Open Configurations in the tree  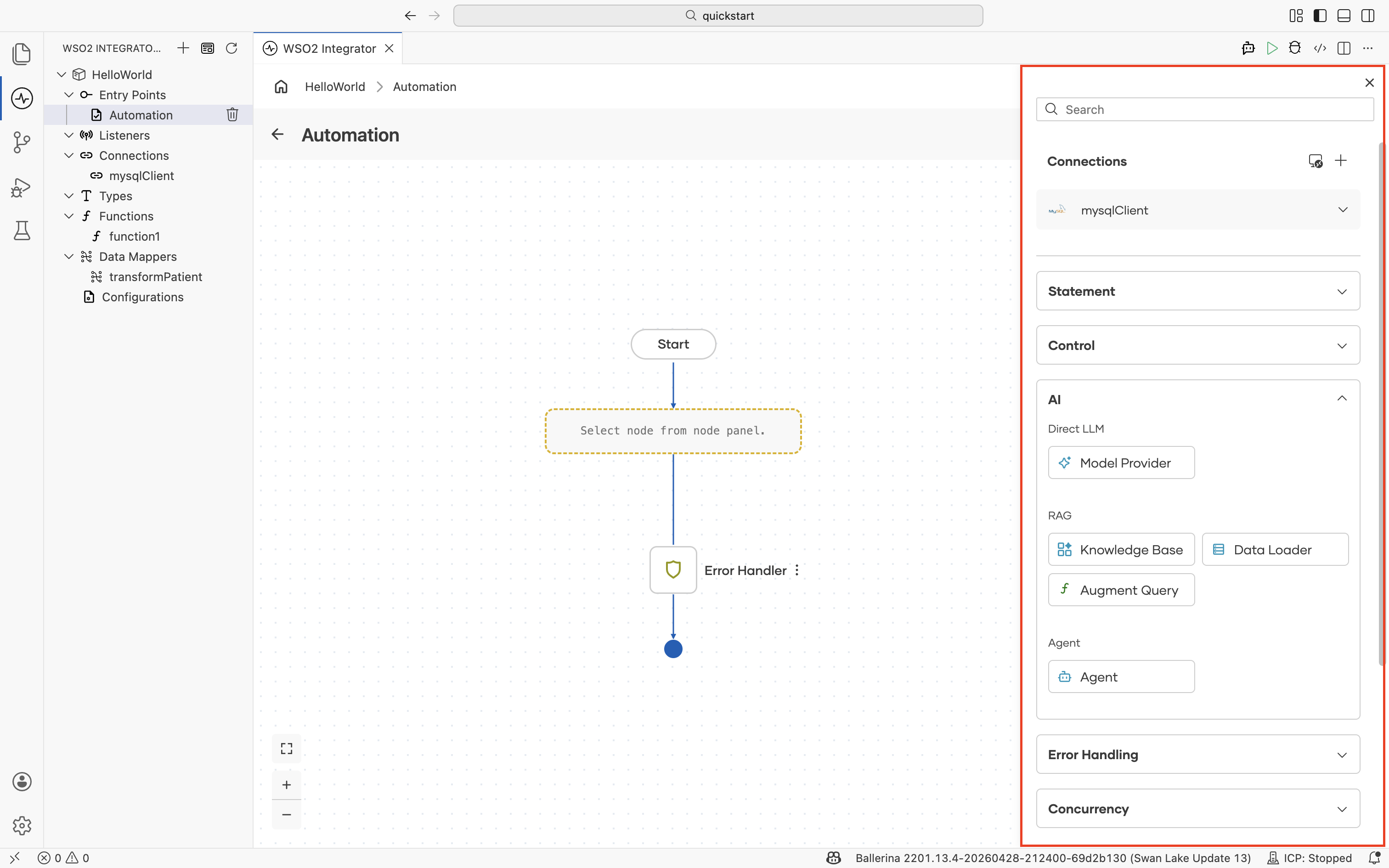pos(142,297)
